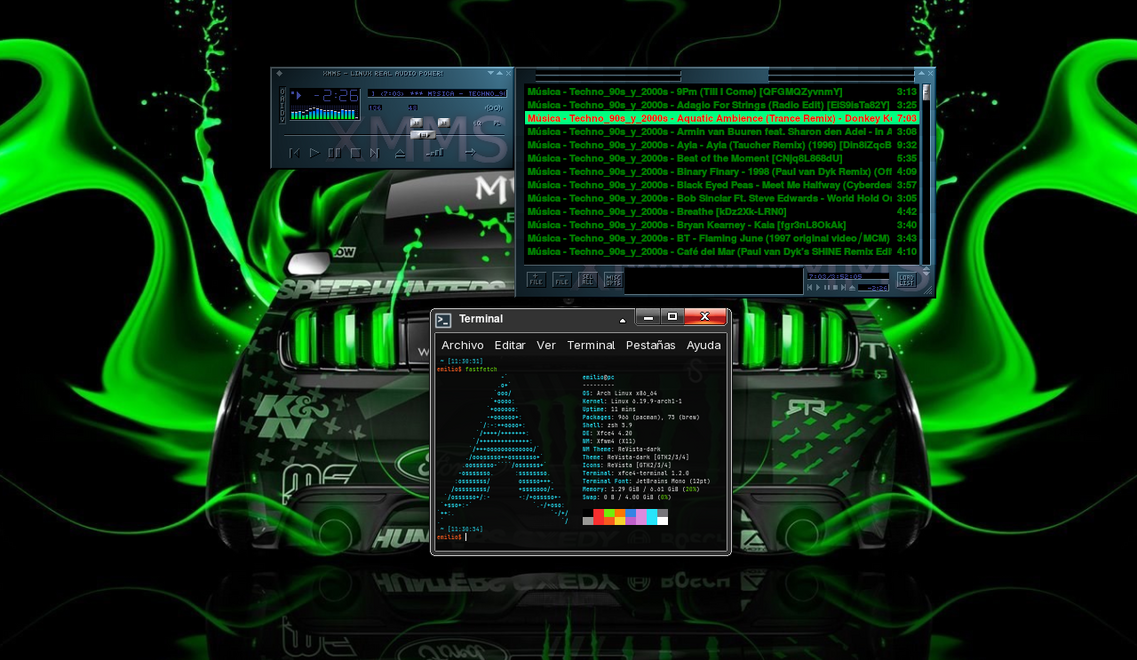
Task: Click the previous track button in XMMS
Action: 294,153
